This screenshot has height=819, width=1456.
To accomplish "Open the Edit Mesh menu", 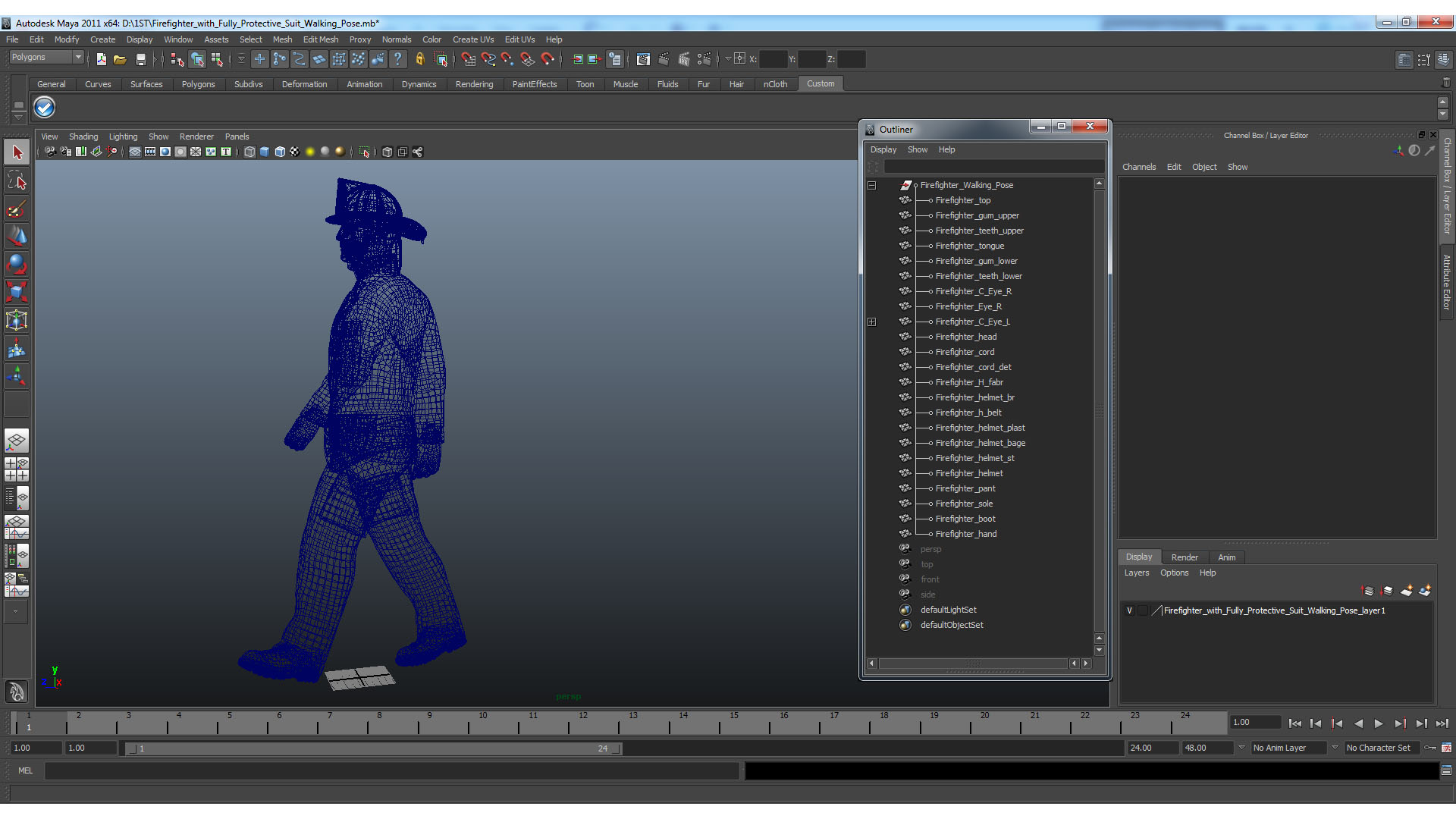I will pos(320,39).
